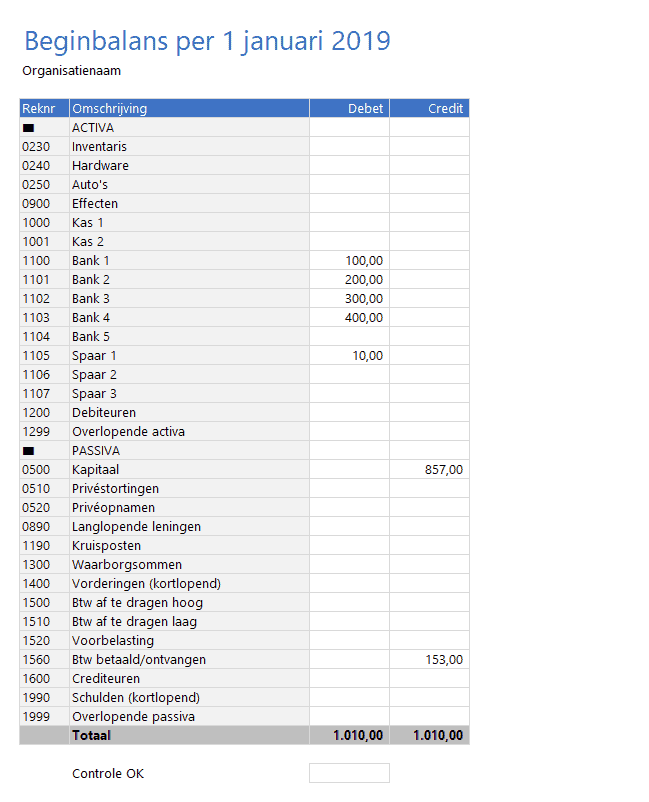Click the Totaal debet sum 1.010,00
649x802 pixels.
(349, 736)
